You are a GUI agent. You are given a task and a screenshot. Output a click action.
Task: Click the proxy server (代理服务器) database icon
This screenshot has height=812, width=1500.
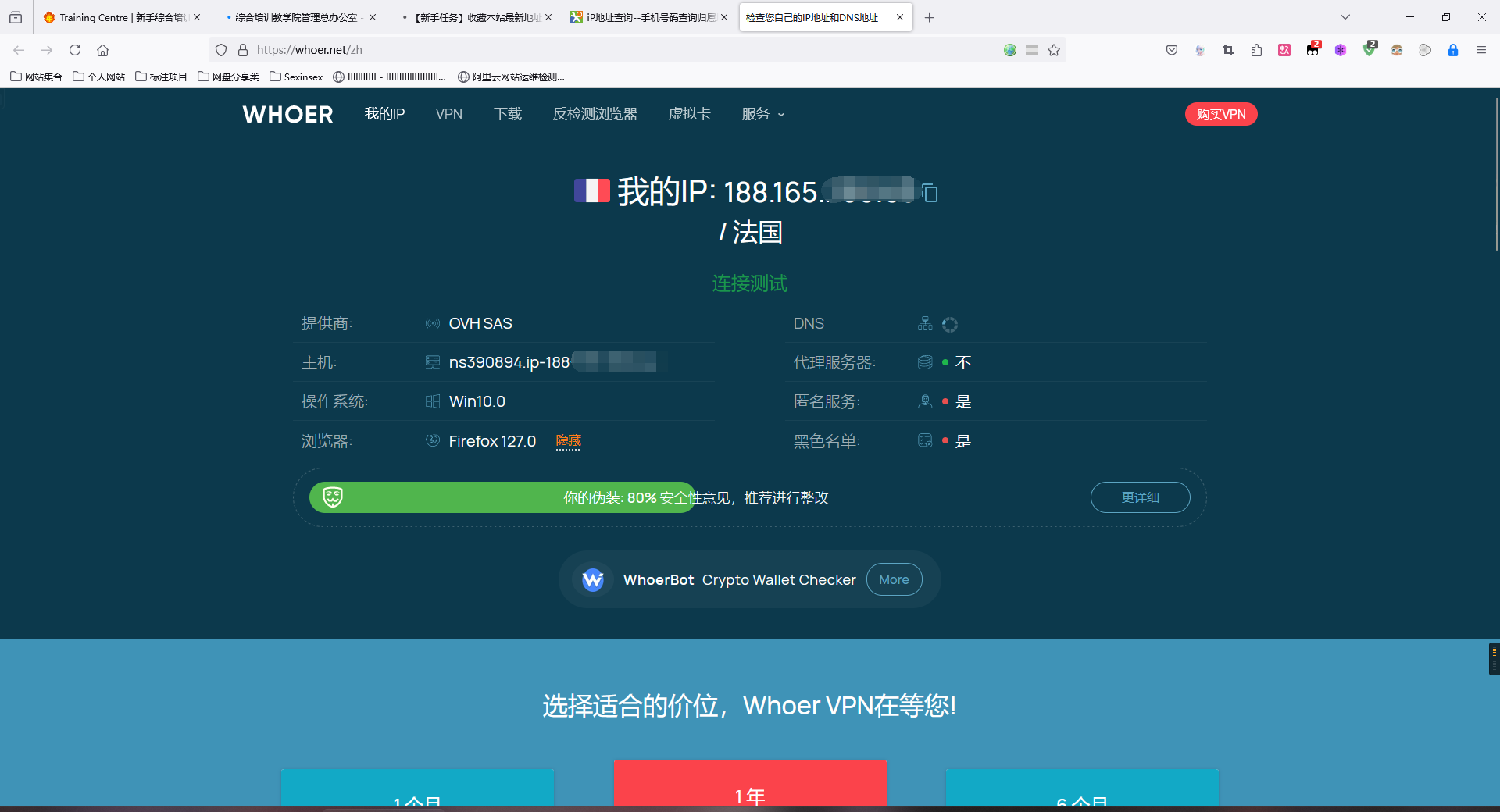point(925,362)
